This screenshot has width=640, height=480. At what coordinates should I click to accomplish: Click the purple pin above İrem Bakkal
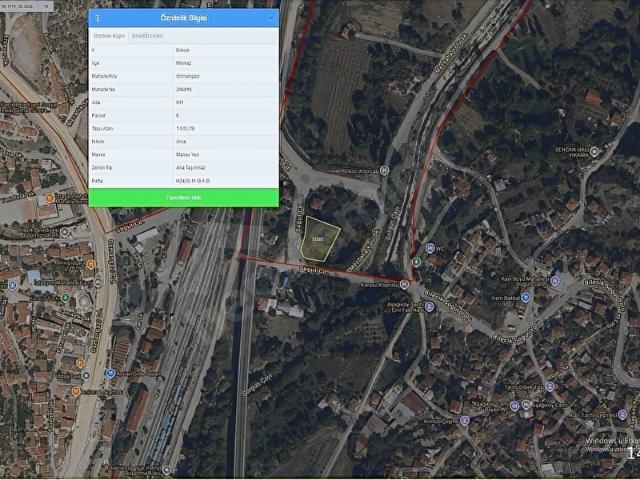tap(555, 280)
